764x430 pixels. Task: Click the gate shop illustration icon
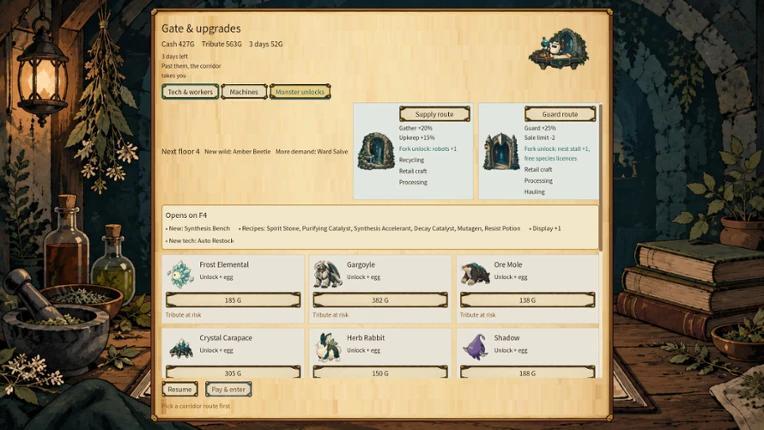click(558, 49)
